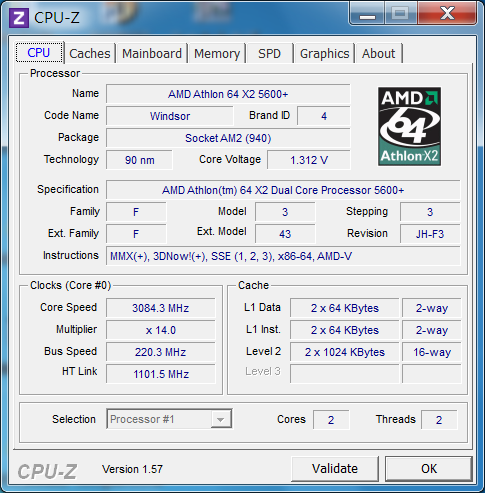Click the L1 Data 2-way associativity value
Screen dimensions: 487x497
432,308
